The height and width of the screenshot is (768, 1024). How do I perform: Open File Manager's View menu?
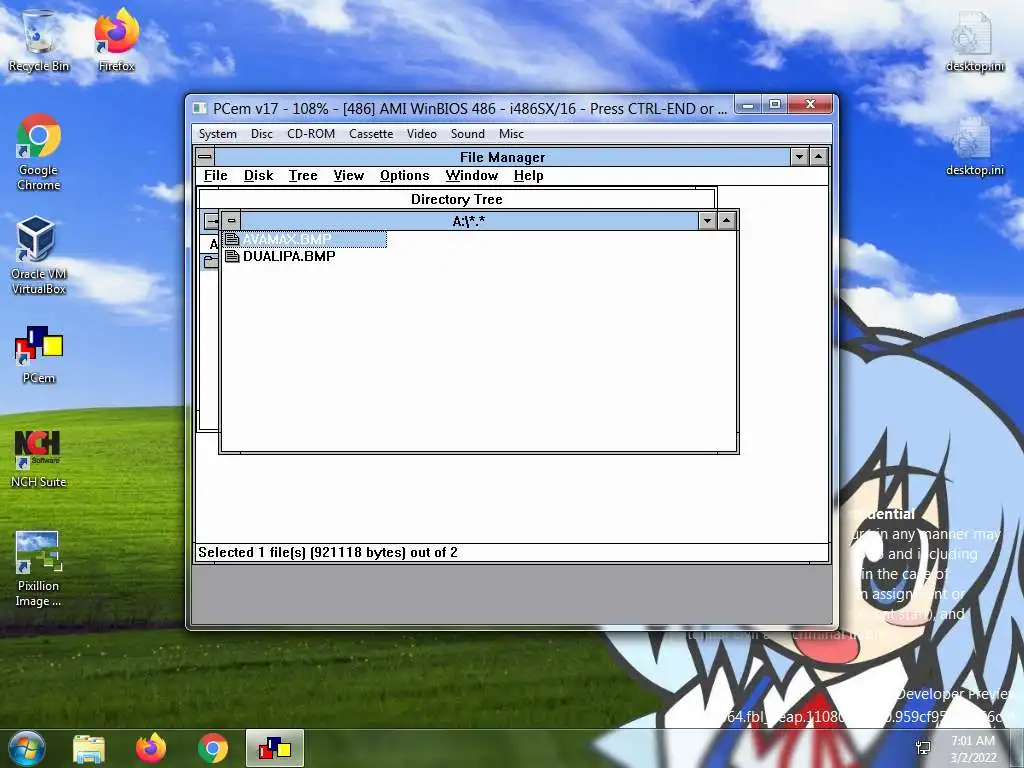point(349,176)
